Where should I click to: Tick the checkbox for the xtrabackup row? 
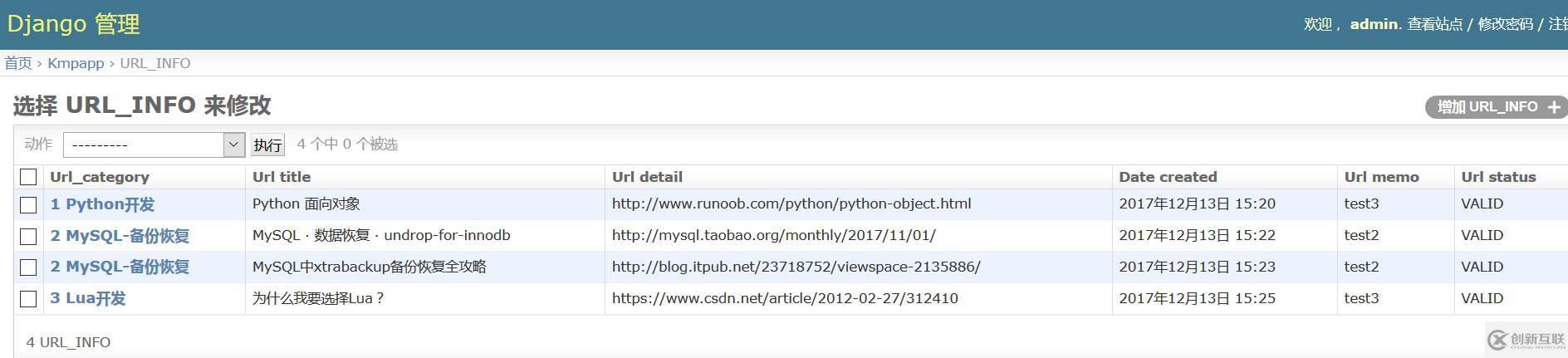point(28,267)
